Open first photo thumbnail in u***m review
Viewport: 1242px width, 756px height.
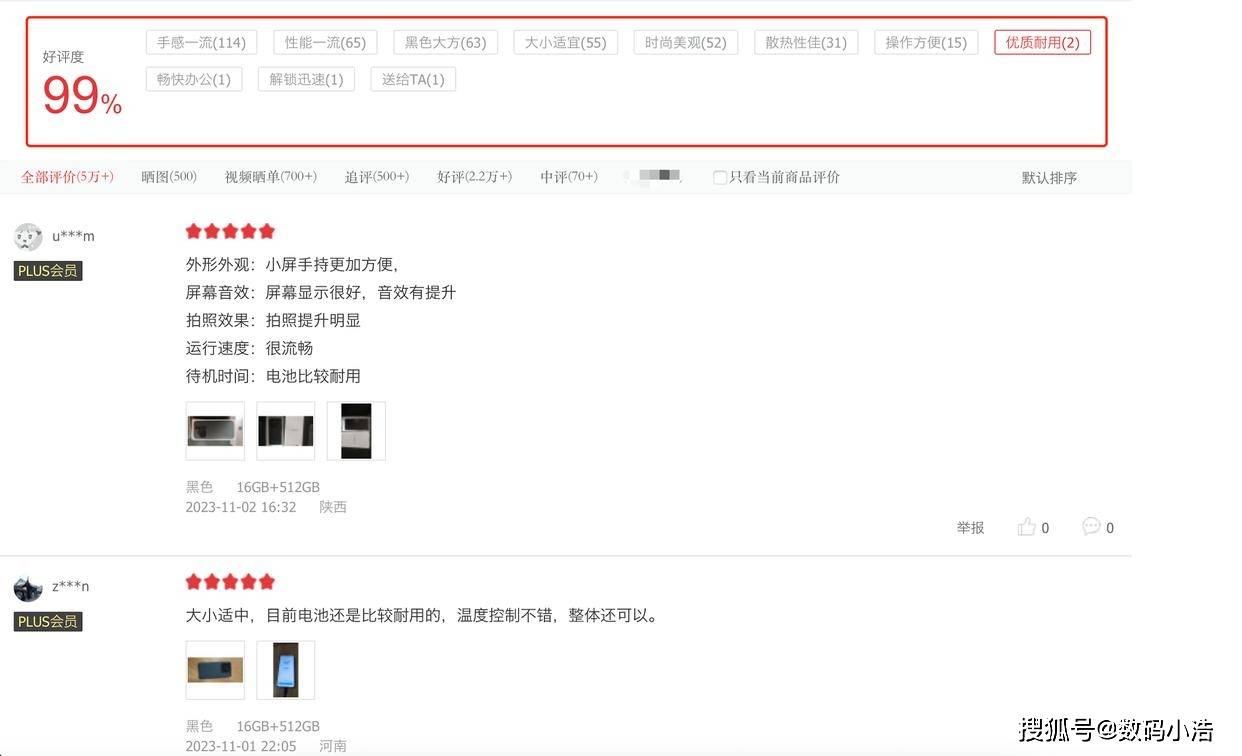click(215, 431)
